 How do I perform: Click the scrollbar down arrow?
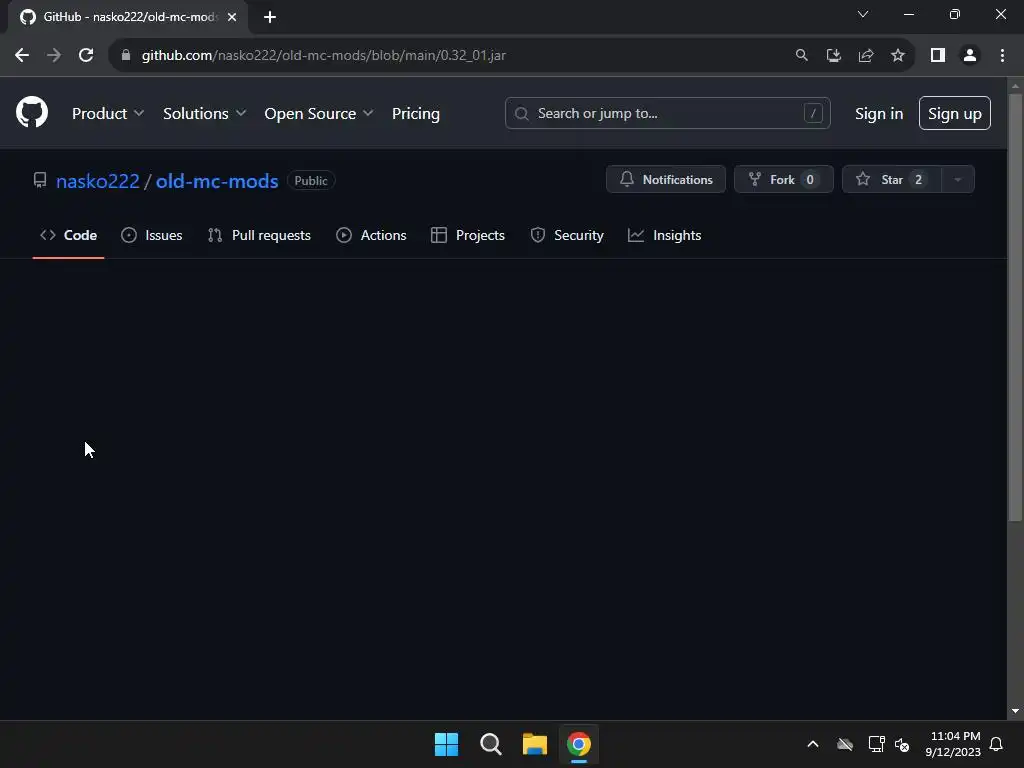click(x=1015, y=711)
